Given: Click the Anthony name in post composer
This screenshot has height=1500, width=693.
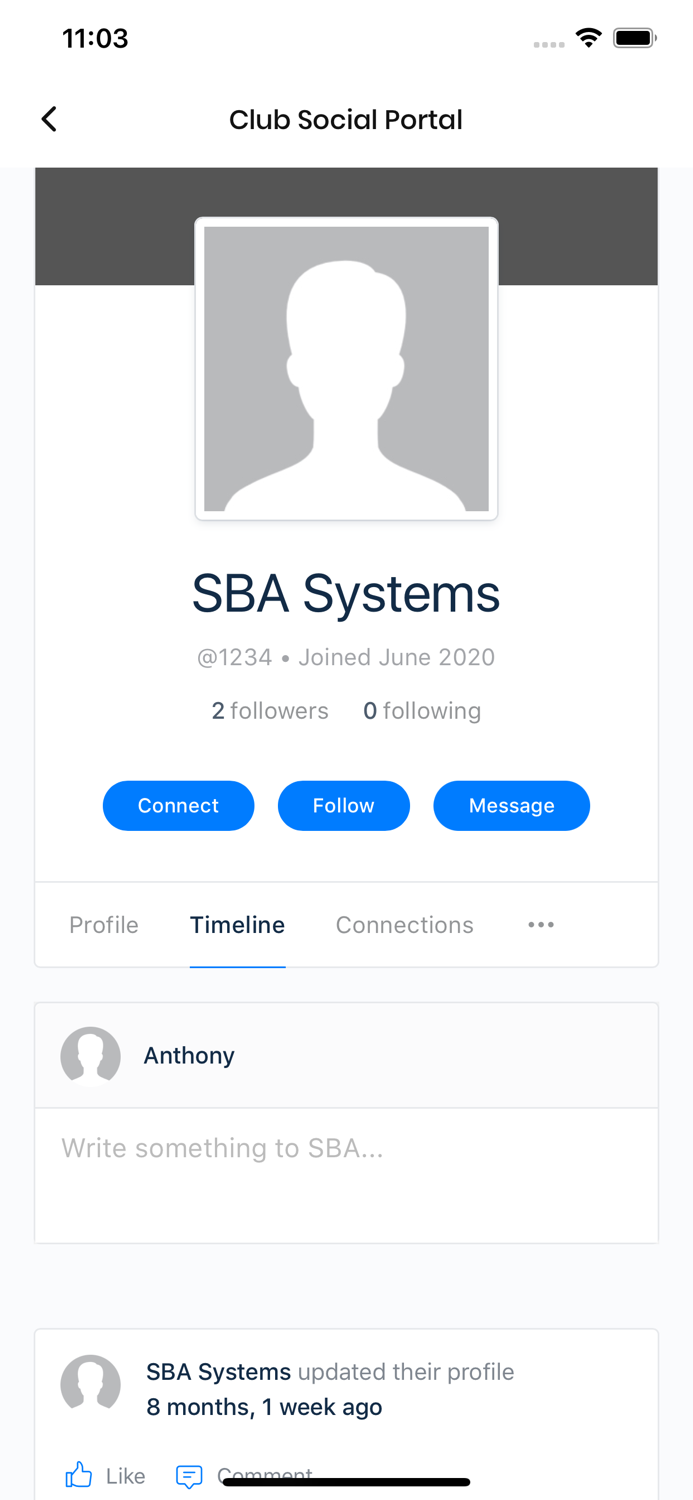Looking at the screenshot, I should [x=189, y=1056].
